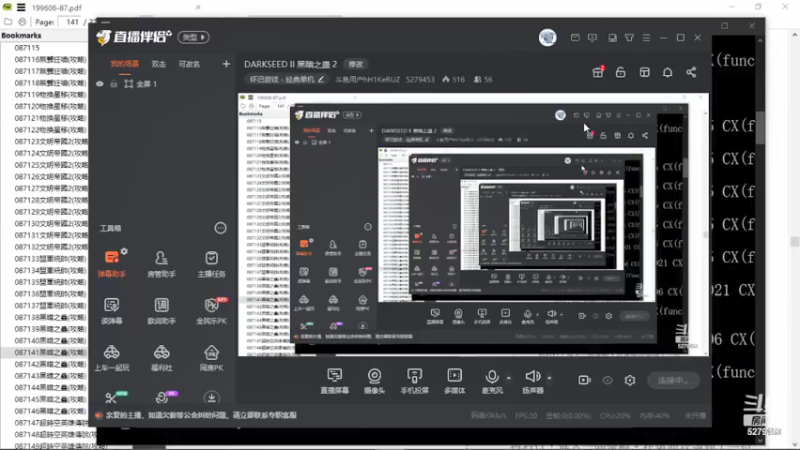Add 直播屏幕 screen capture source
Image resolution: width=800 pixels, height=450 pixels.
tap(335, 381)
